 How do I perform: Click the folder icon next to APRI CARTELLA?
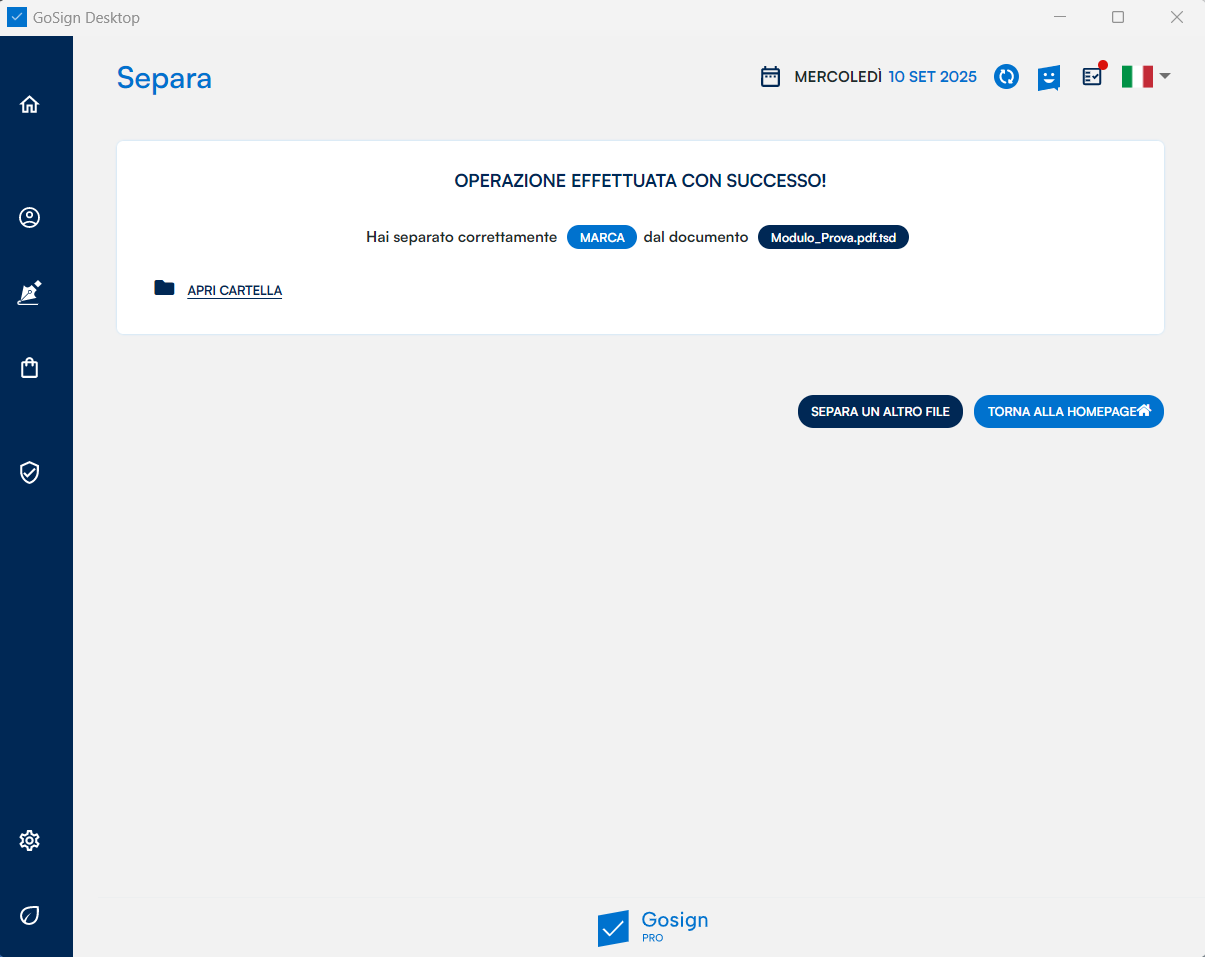(x=164, y=288)
